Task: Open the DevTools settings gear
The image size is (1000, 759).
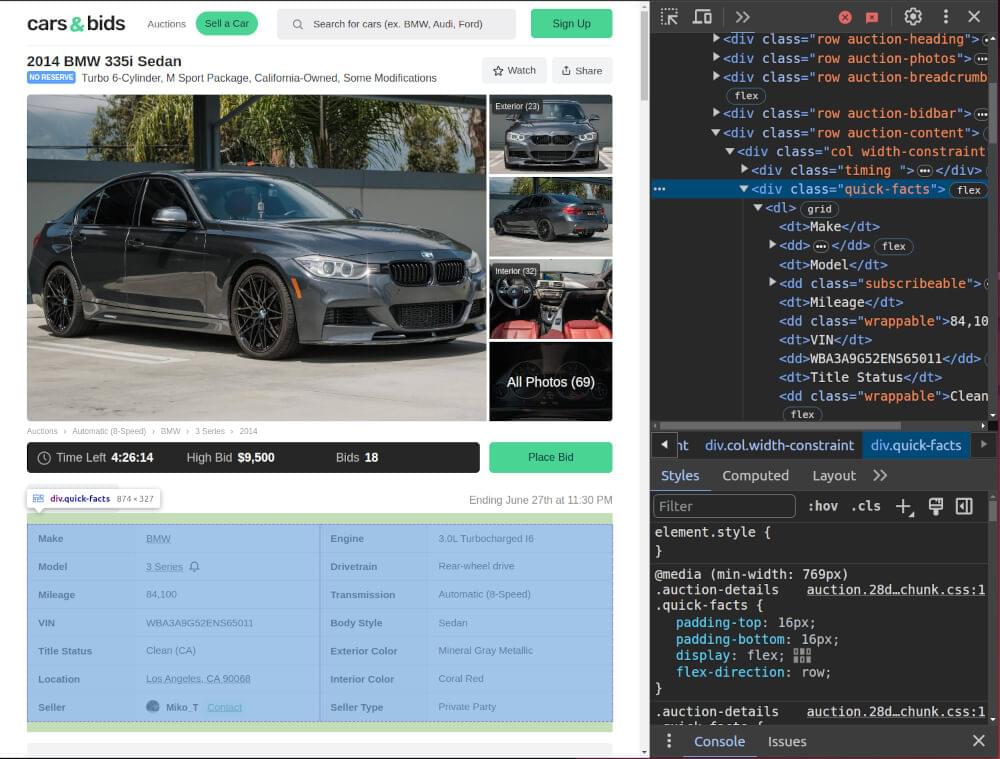Action: [913, 16]
